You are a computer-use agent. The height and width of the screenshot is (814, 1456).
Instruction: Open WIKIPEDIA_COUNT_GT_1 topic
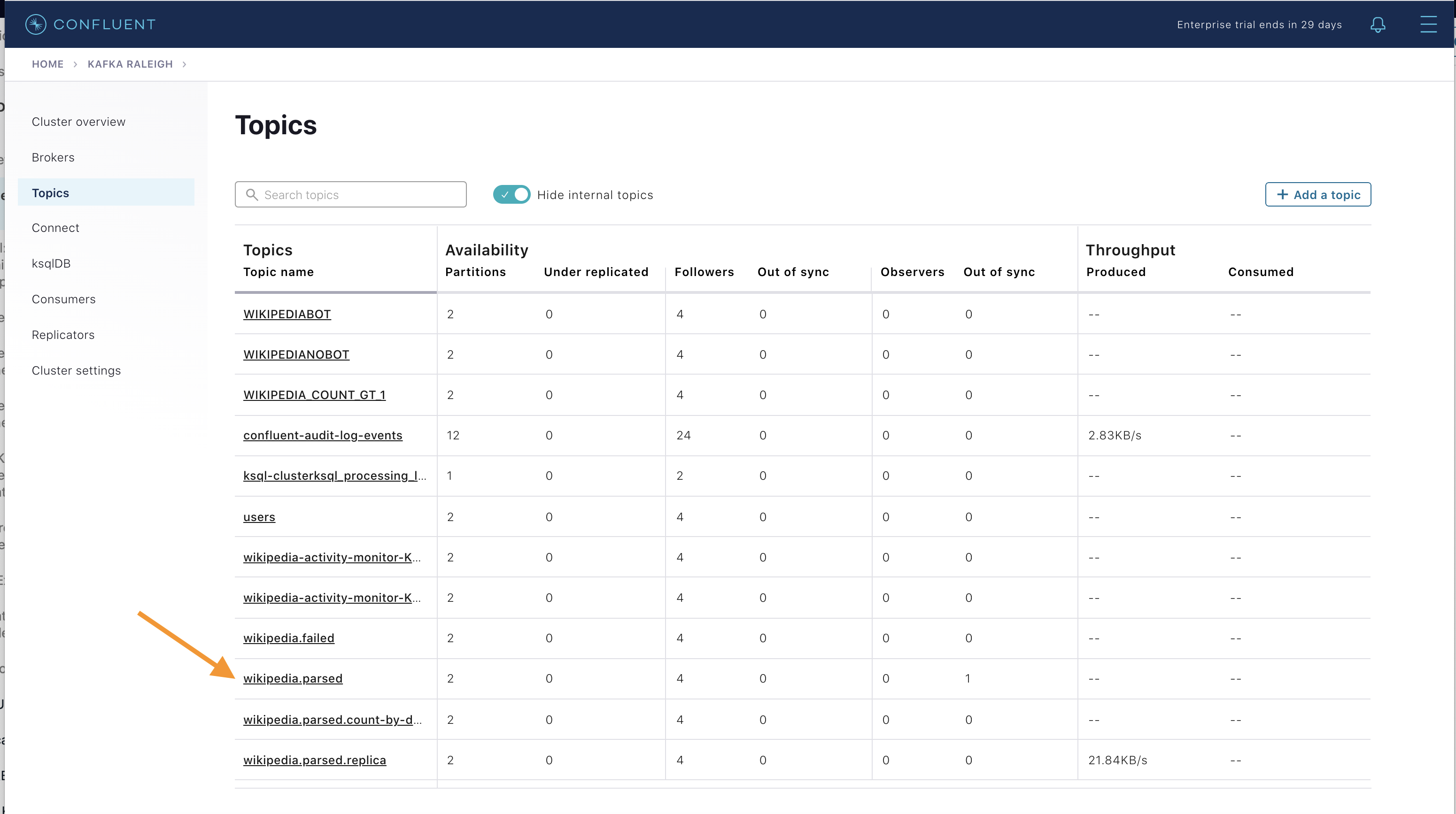pyautogui.click(x=314, y=395)
